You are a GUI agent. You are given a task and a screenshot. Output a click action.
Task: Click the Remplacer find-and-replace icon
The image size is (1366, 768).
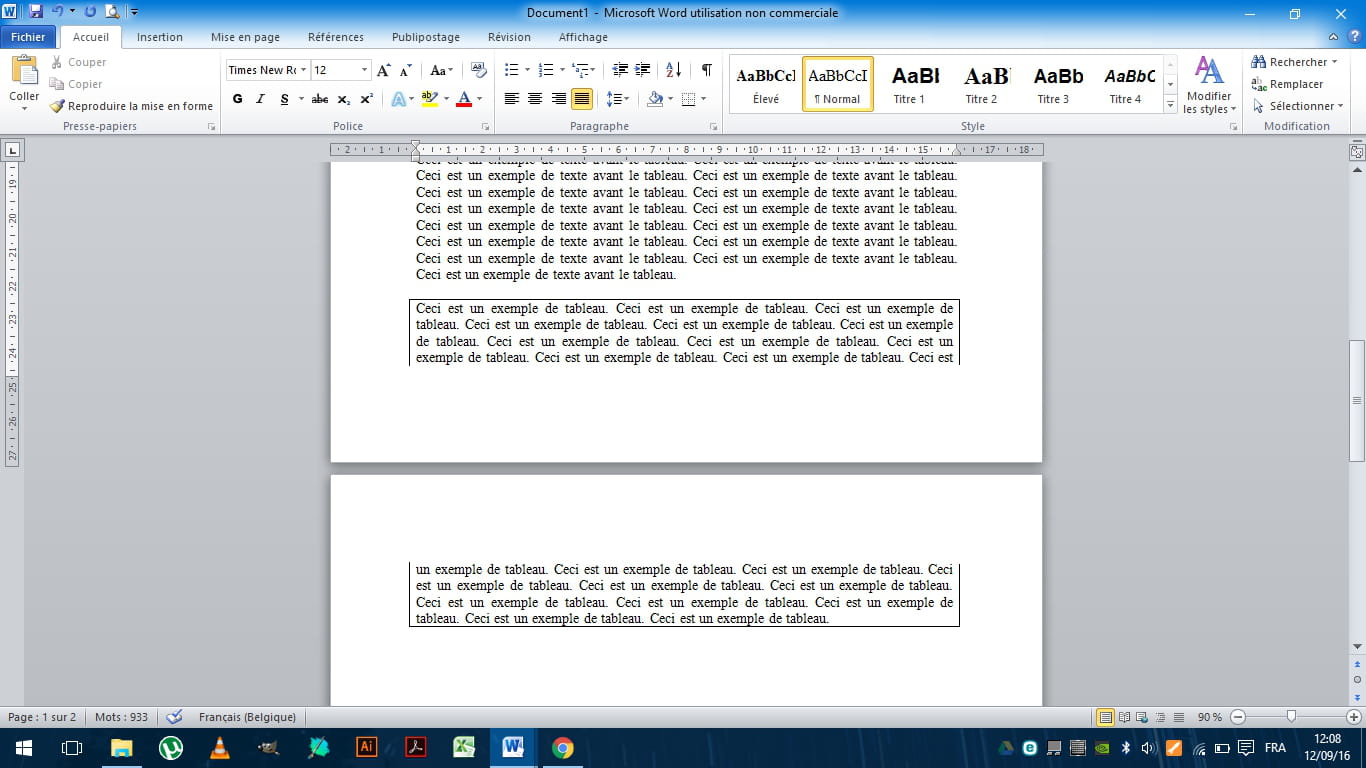[x=1287, y=84]
